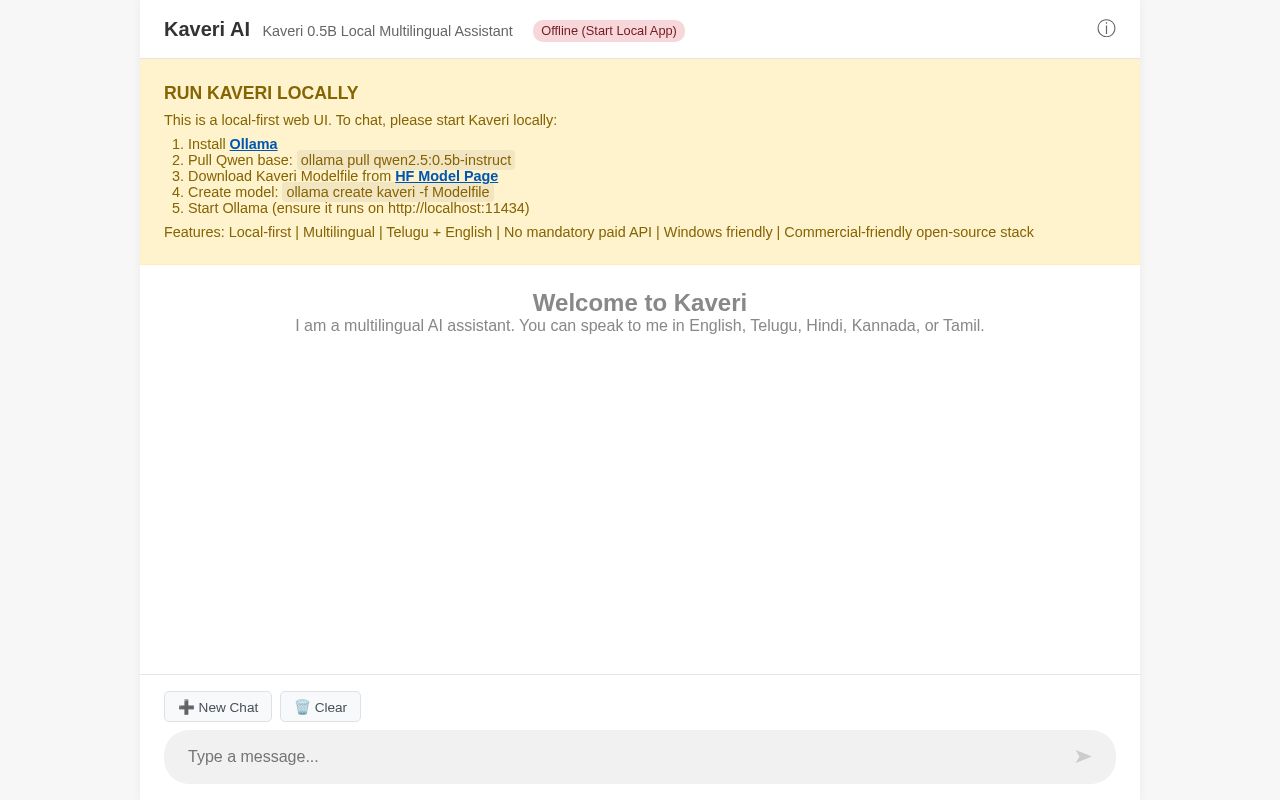Click the local-first web UI intro sentence
The height and width of the screenshot is (800, 1280).
point(360,120)
